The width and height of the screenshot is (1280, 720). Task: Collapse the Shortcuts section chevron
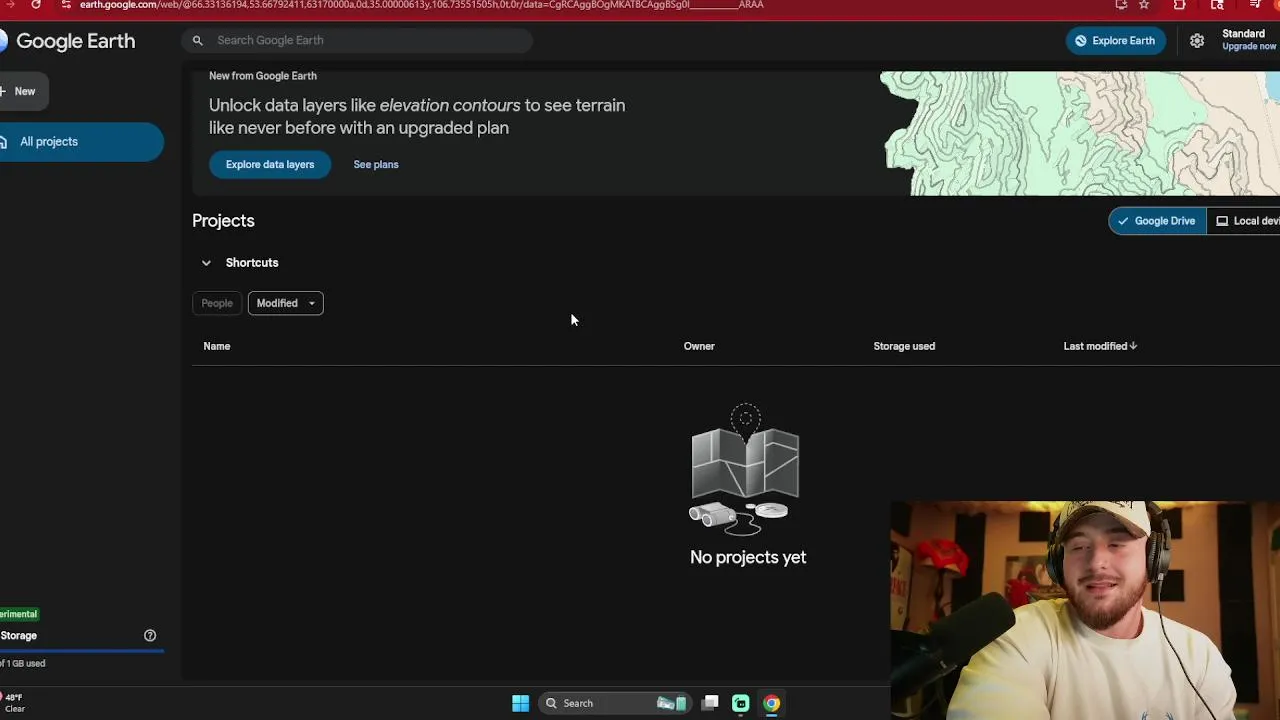pos(206,263)
